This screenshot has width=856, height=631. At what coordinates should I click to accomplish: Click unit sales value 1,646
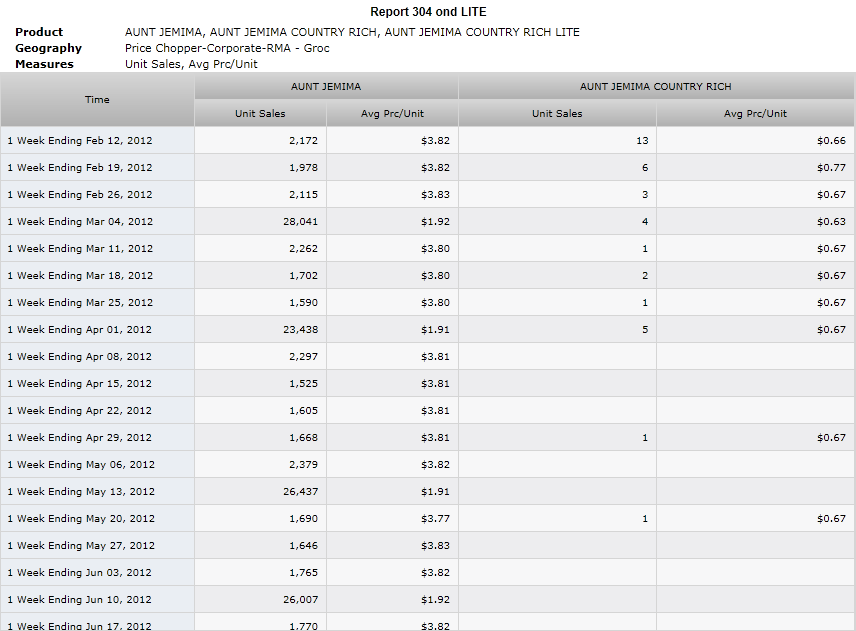303,546
